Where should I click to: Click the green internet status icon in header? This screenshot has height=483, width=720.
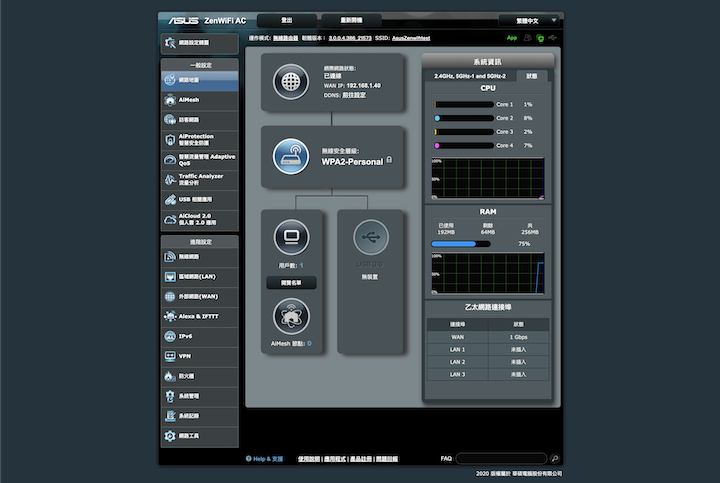(540, 38)
